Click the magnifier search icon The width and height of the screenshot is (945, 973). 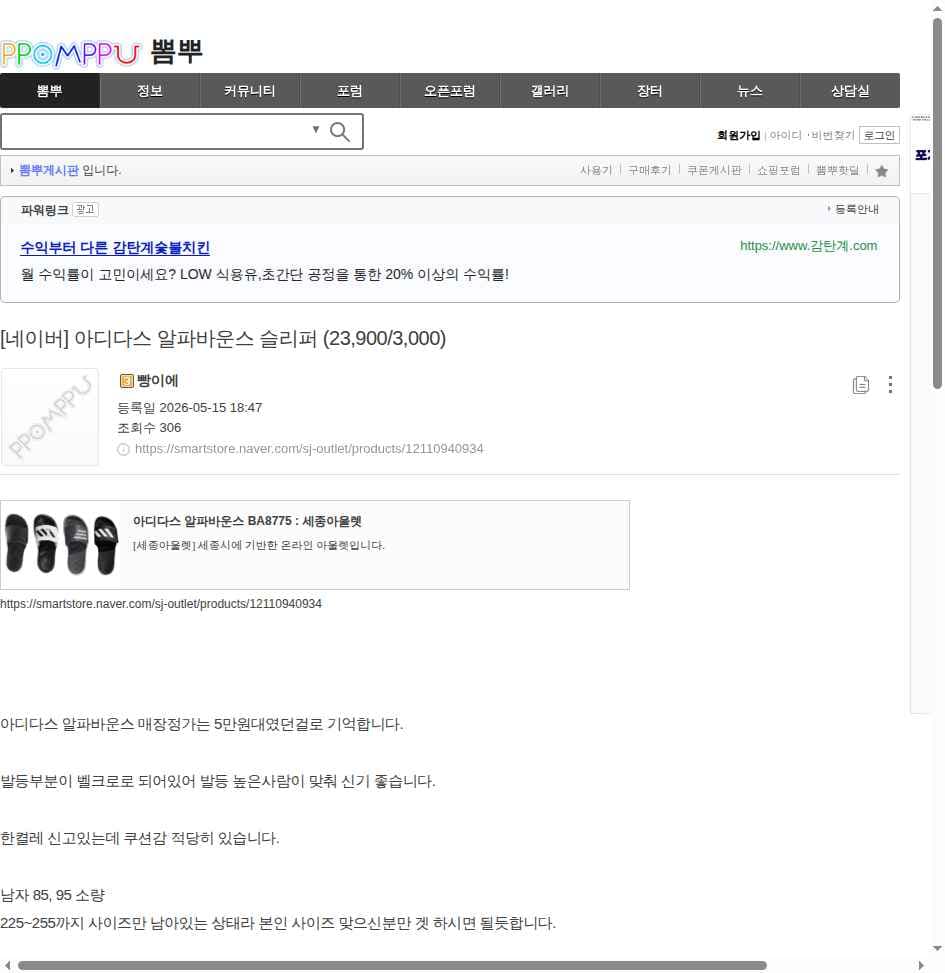339,132
